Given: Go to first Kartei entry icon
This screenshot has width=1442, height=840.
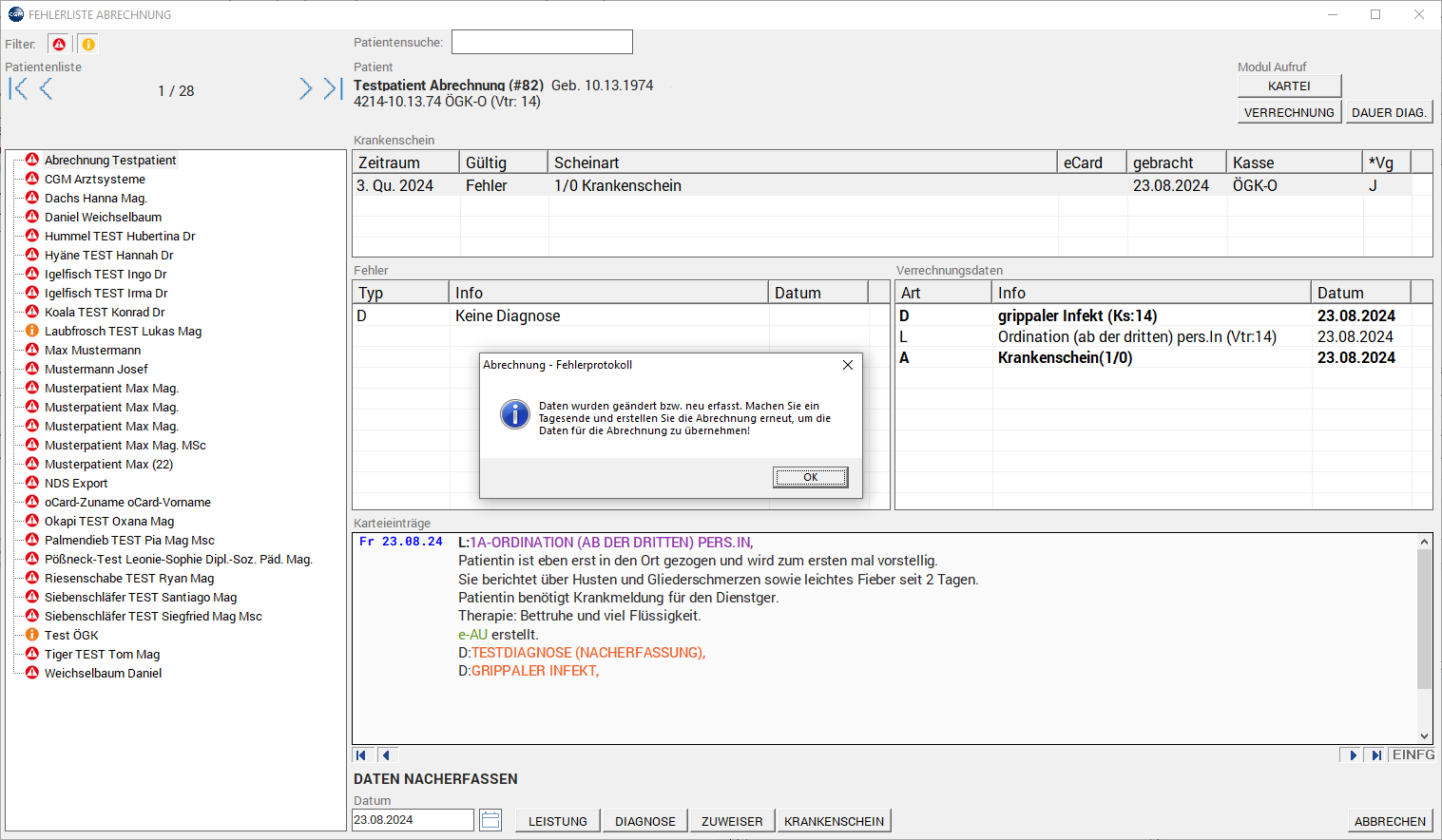Looking at the screenshot, I should (361, 755).
